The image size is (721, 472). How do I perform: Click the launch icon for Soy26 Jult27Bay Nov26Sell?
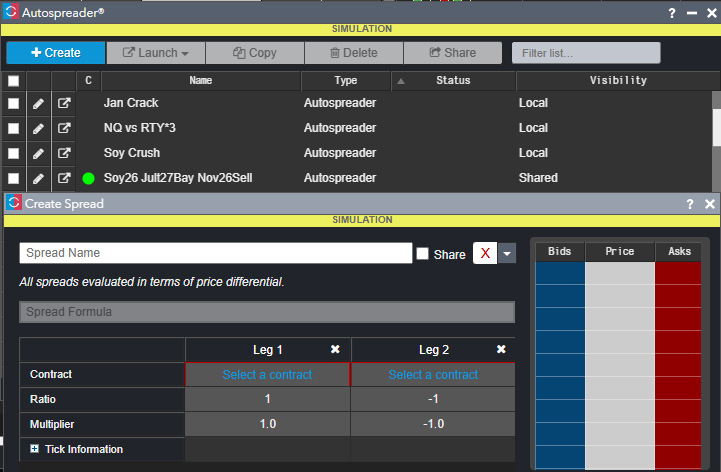coord(64,178)
